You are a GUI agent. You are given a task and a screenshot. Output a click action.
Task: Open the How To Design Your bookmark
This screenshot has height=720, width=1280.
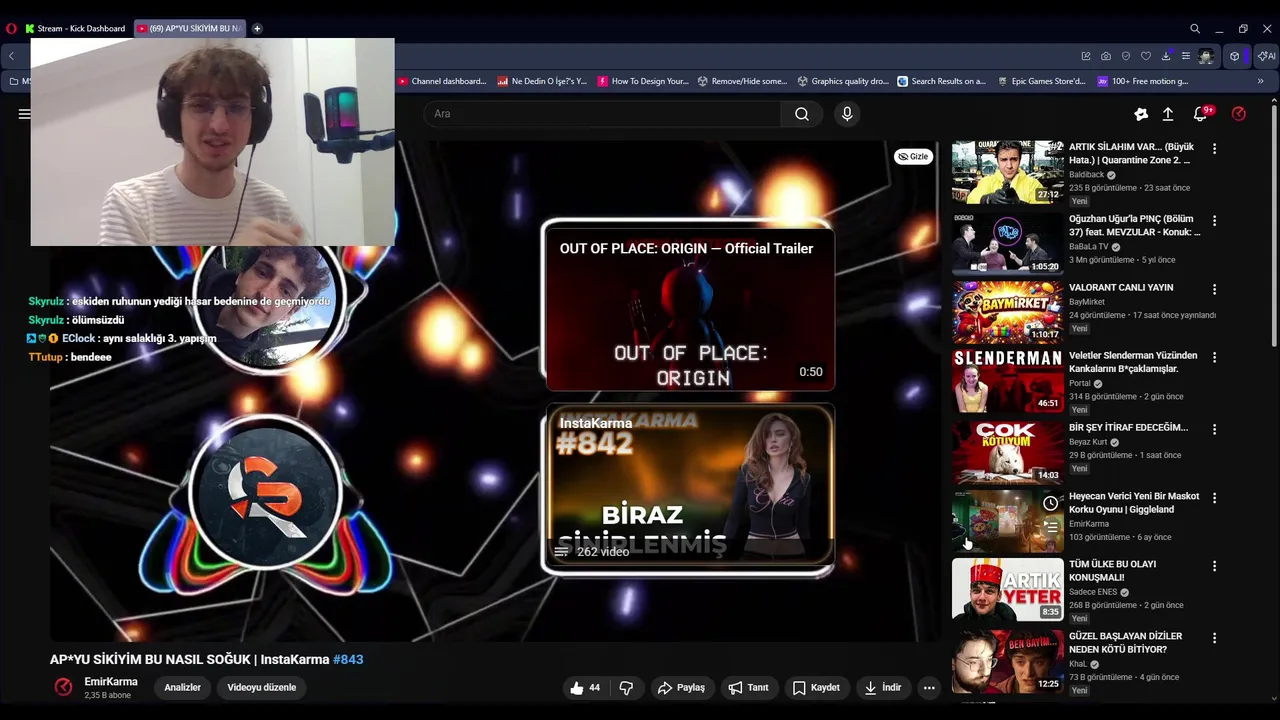[x=643, y=81]
